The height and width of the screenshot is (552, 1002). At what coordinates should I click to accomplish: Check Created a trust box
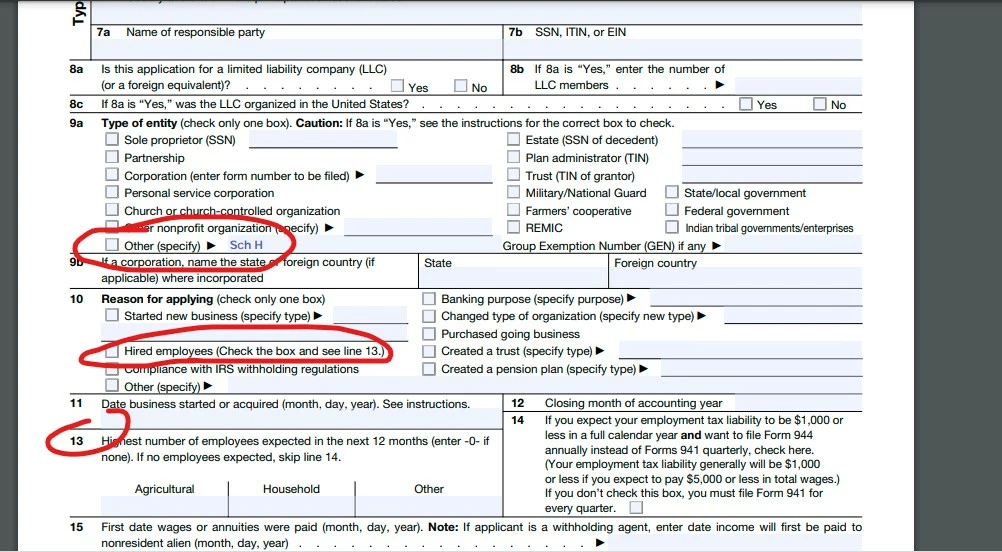point(429,351)
